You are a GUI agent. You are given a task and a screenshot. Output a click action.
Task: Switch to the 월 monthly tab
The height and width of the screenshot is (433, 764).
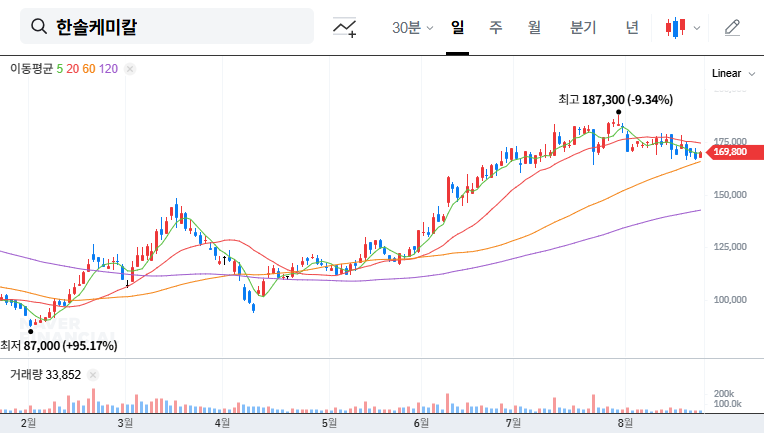(x=535, y=27)
